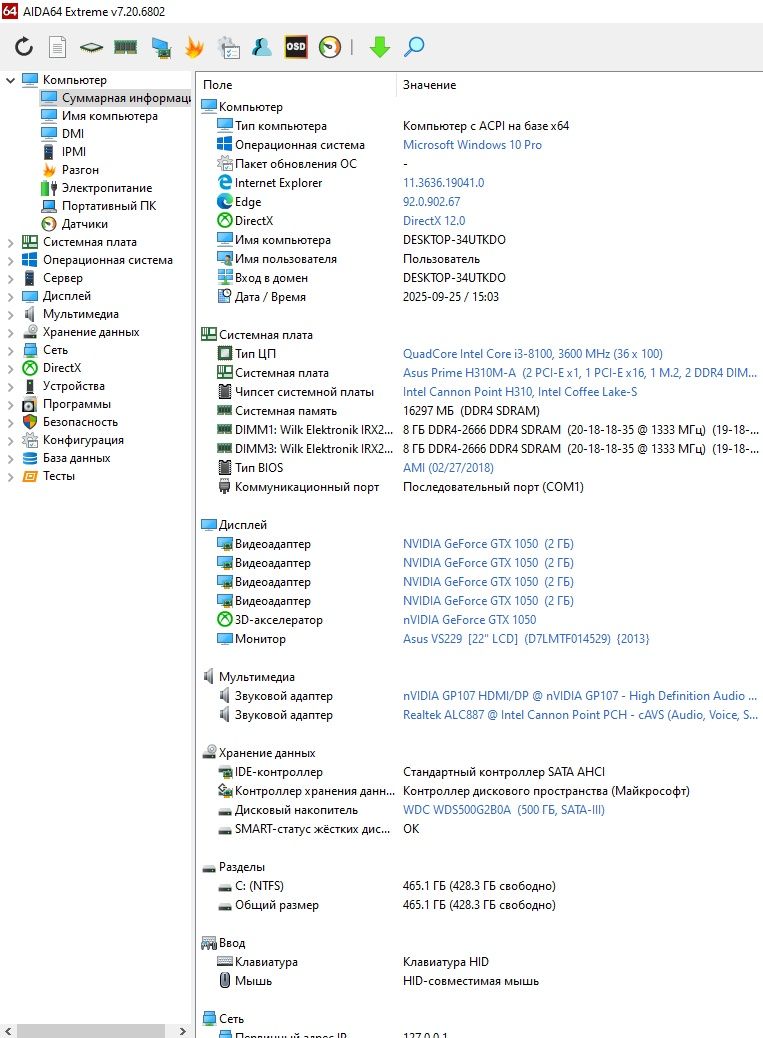Open the DirectX 12.0 link
Image resolution: width=763 pixels, height=1038 pixels.
[x=433, y=220]
